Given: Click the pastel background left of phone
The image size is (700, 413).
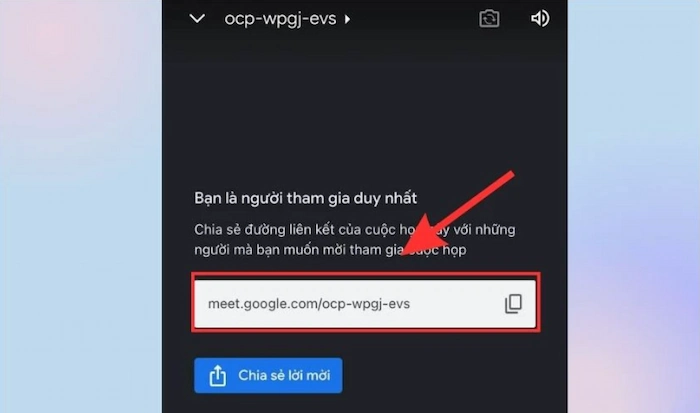Looking at the screenshot, I should [x=81, y=206].
